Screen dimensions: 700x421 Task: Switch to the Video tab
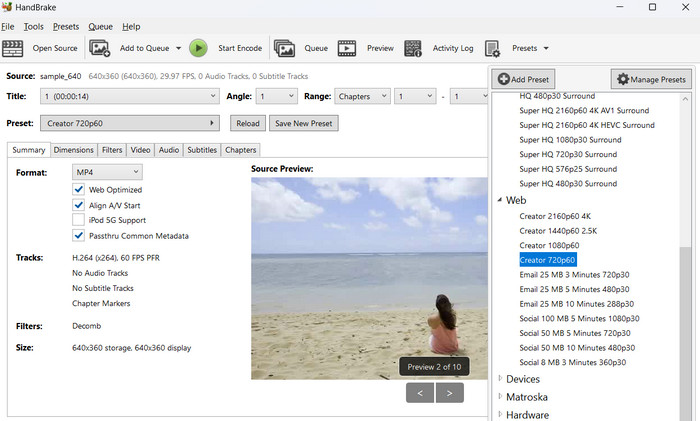pyautogui.click(x=140, y=150)
